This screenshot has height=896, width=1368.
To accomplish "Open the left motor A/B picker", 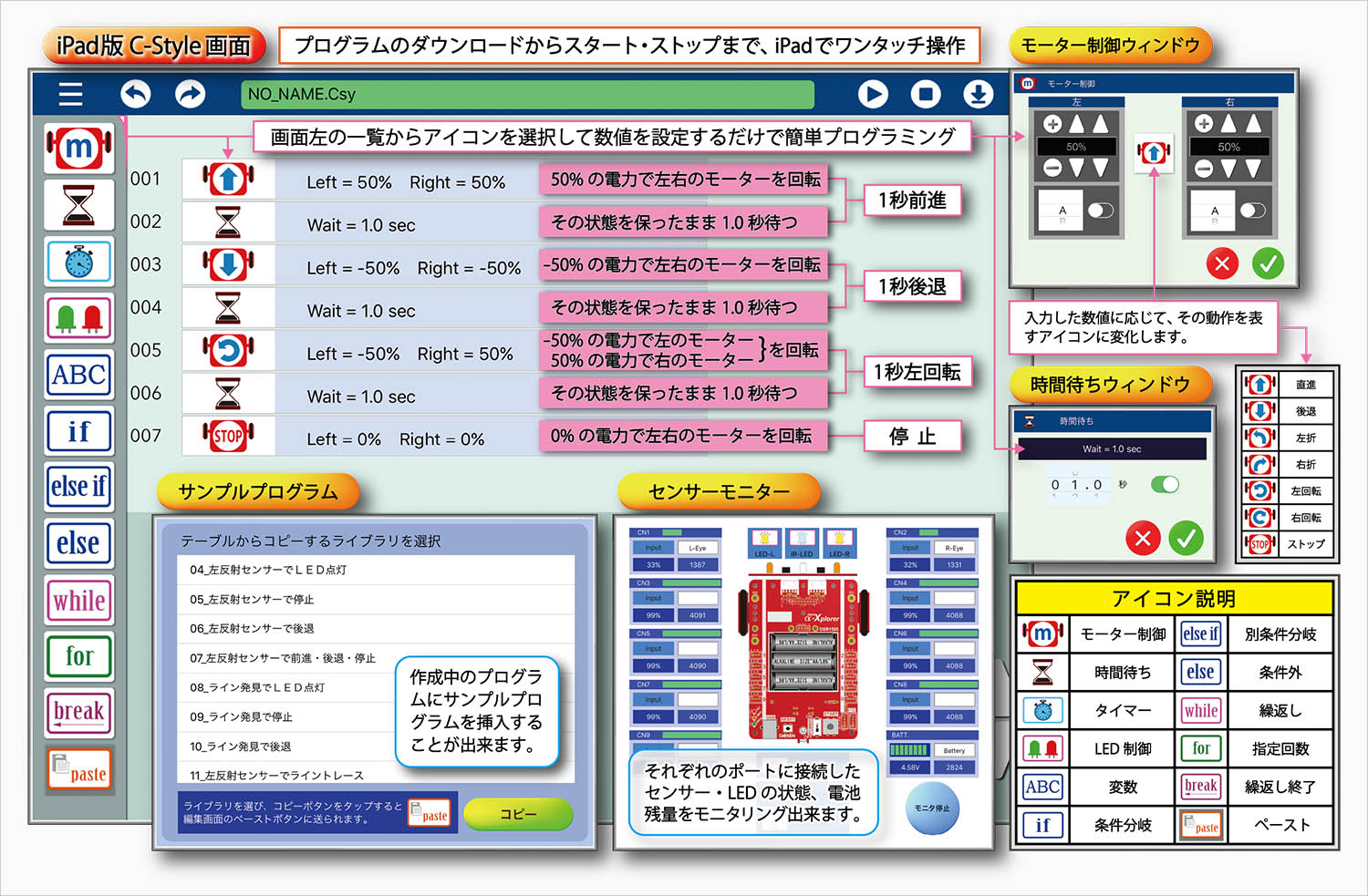I will (1062, 212).
